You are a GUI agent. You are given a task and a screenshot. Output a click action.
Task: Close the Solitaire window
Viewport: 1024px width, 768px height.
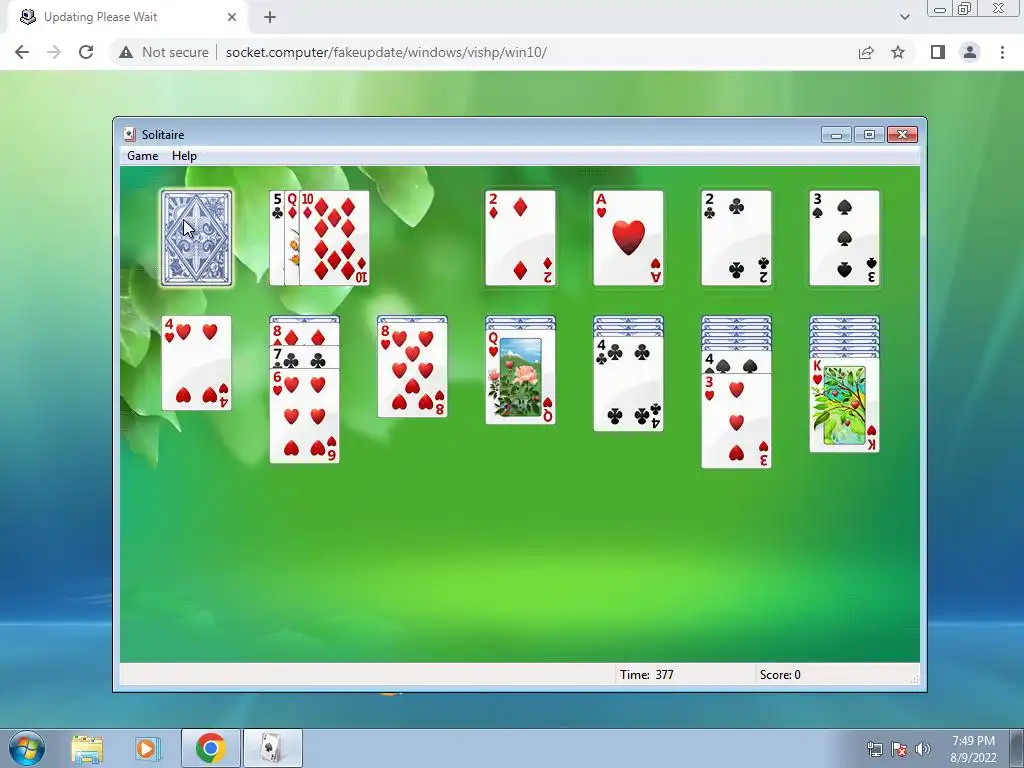903,135
